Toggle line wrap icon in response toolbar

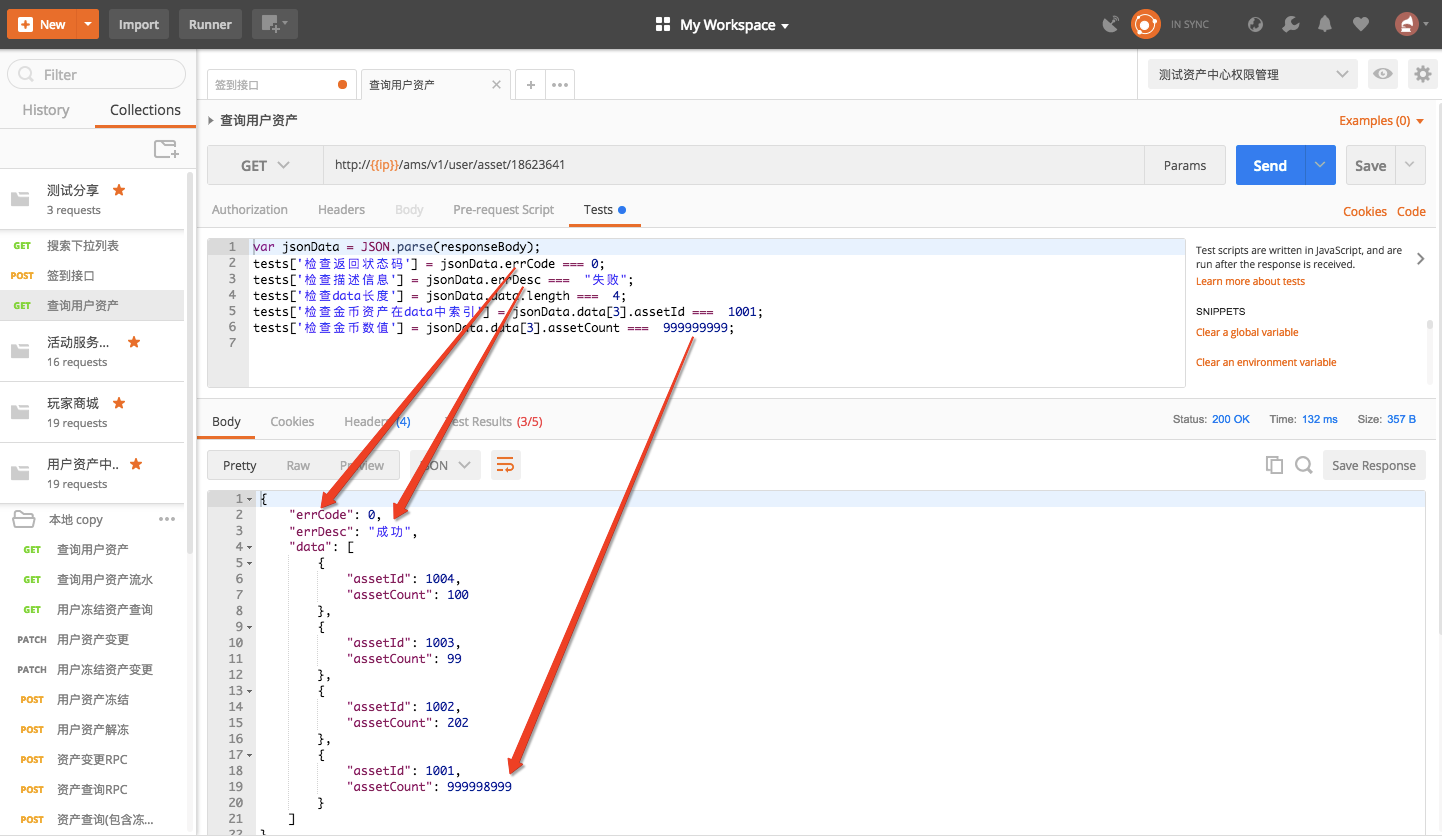click(x=505, y=465)
